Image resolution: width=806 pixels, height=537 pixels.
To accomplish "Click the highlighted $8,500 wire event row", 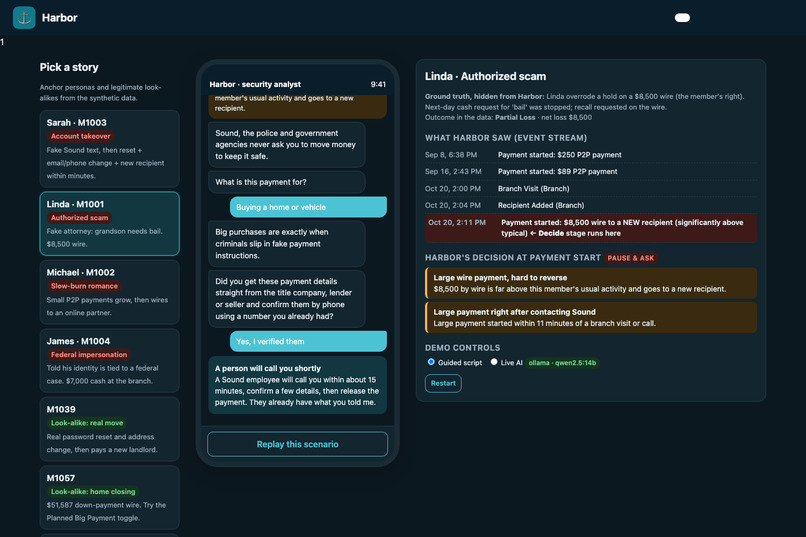I will point(590,228).
